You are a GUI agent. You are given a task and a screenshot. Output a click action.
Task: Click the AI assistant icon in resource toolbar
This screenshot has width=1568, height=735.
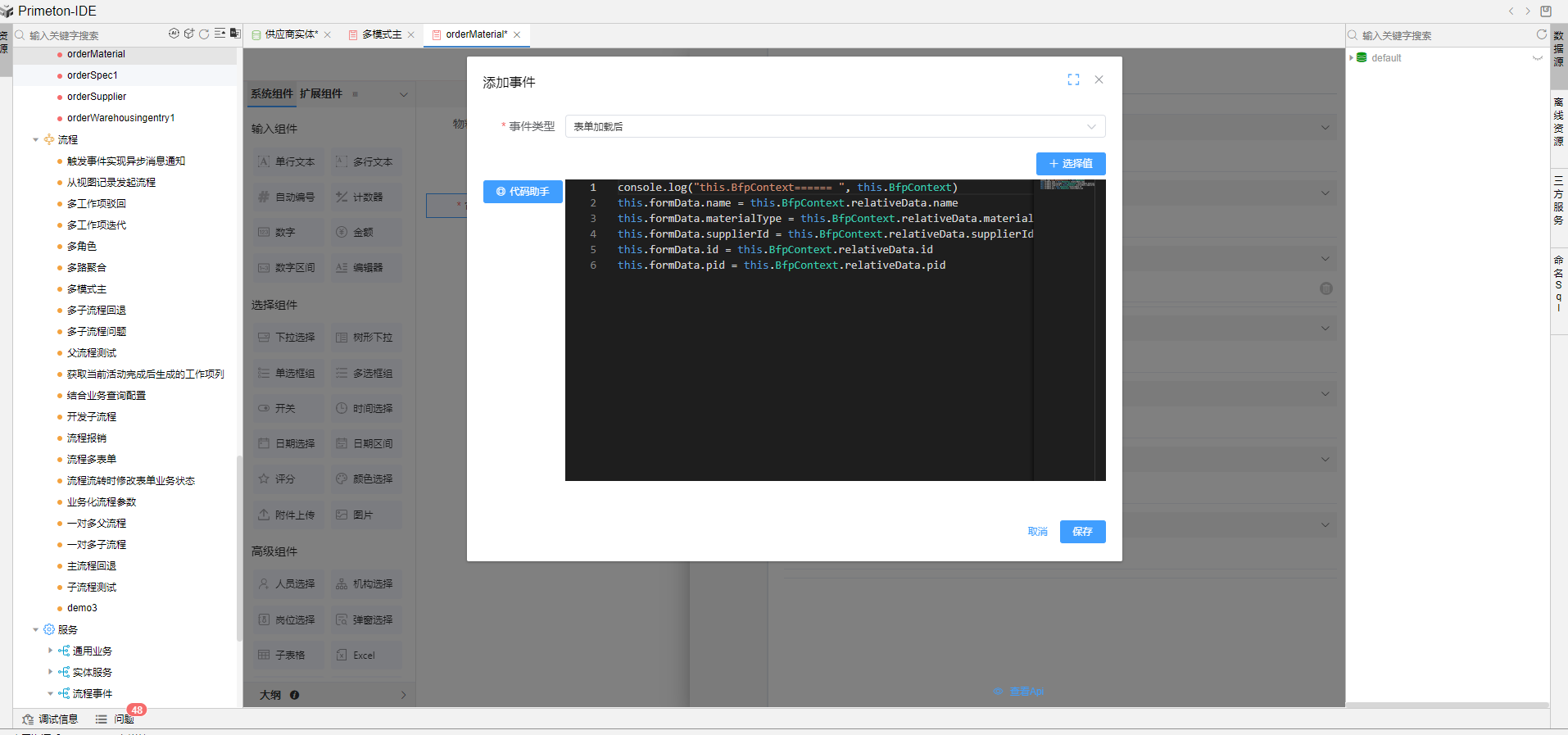[174, 34]
